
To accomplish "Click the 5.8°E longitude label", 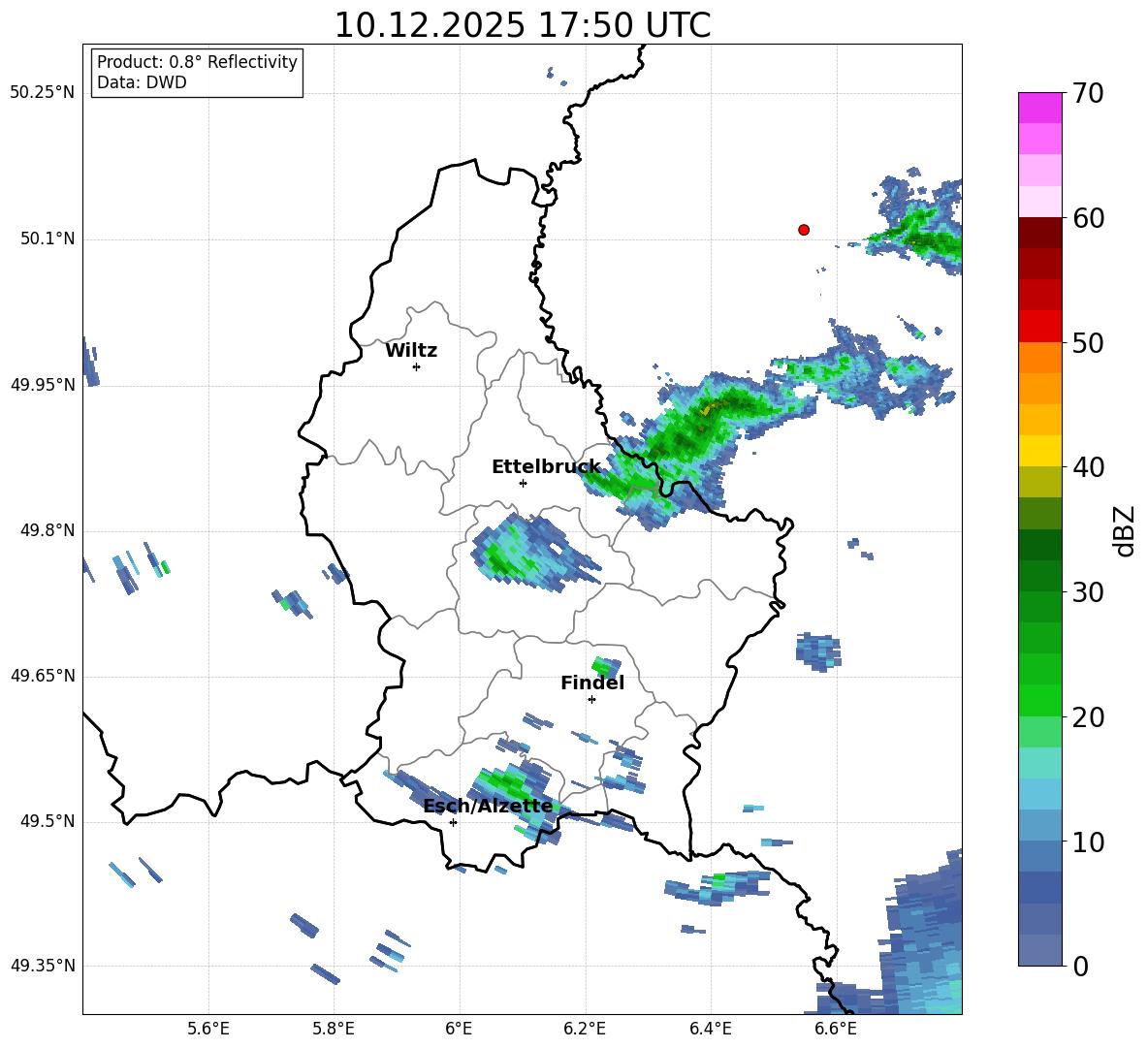I will tap(334, 1029).
